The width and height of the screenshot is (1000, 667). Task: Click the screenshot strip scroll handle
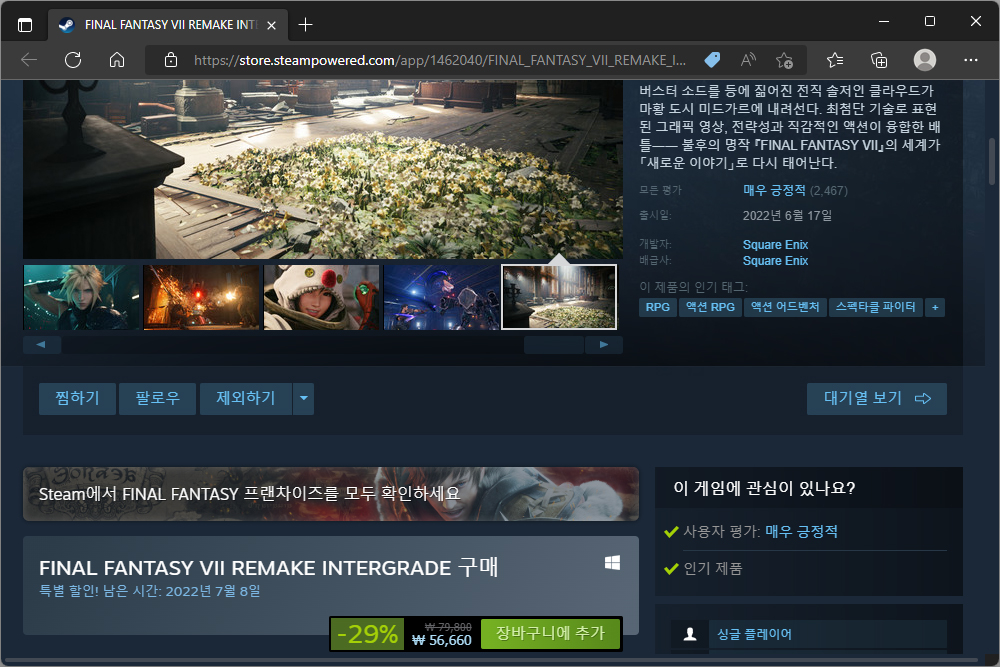click(554, 344)
